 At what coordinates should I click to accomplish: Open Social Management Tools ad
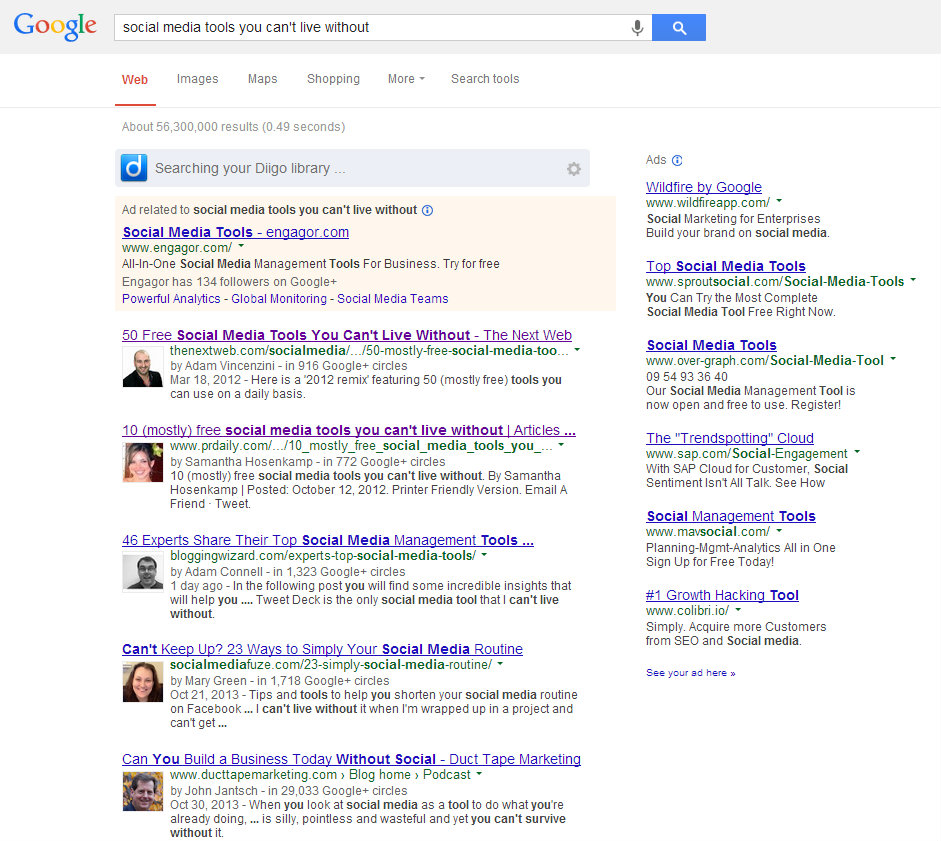731,516
